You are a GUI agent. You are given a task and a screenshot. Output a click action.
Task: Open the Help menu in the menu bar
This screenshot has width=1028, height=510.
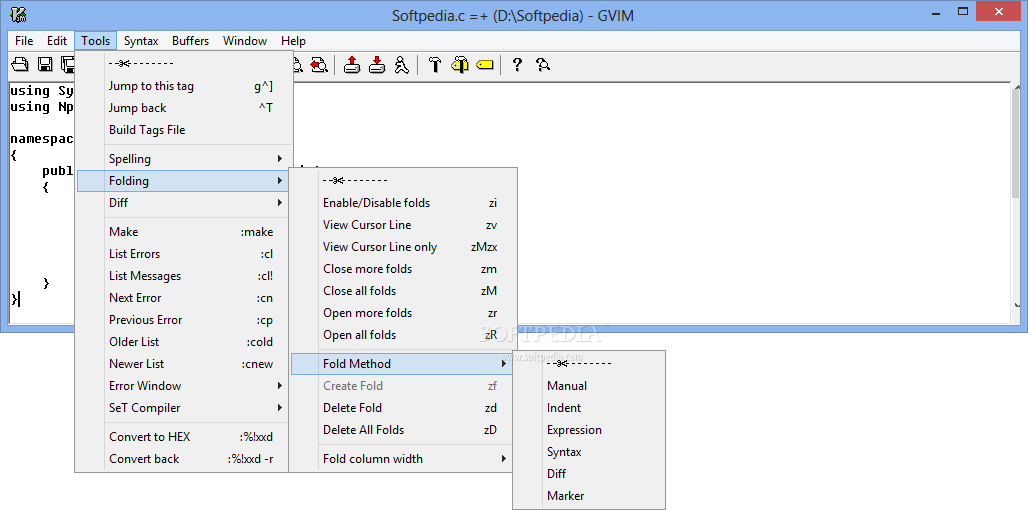click(293, 41)
